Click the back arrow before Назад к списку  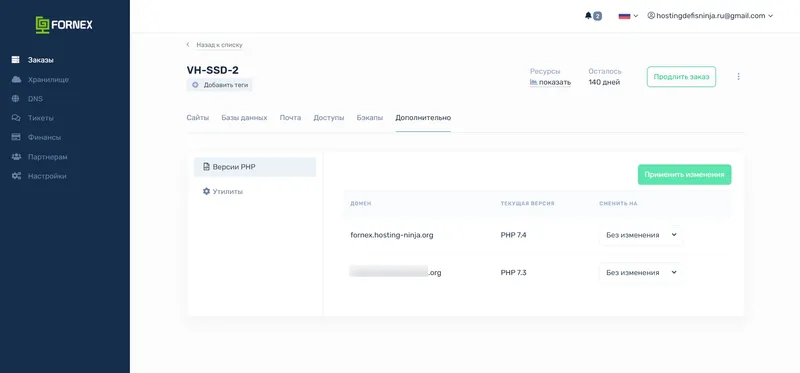[x=188, y=45]
